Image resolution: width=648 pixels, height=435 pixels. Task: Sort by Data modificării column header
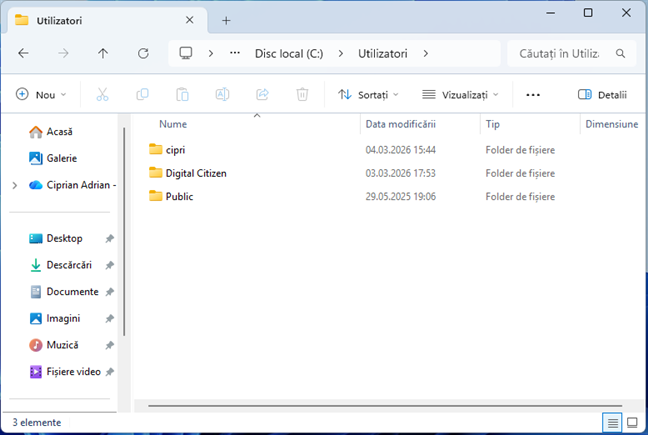pyautogui.click(x=400, y=124)
